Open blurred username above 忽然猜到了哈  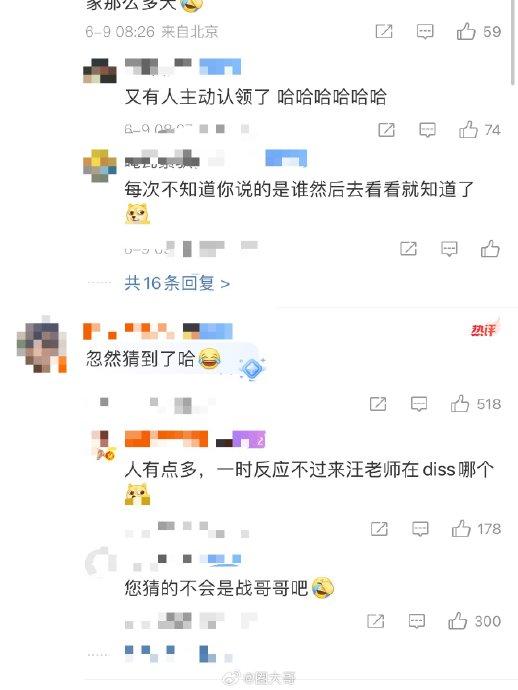[x=158, y=331]
